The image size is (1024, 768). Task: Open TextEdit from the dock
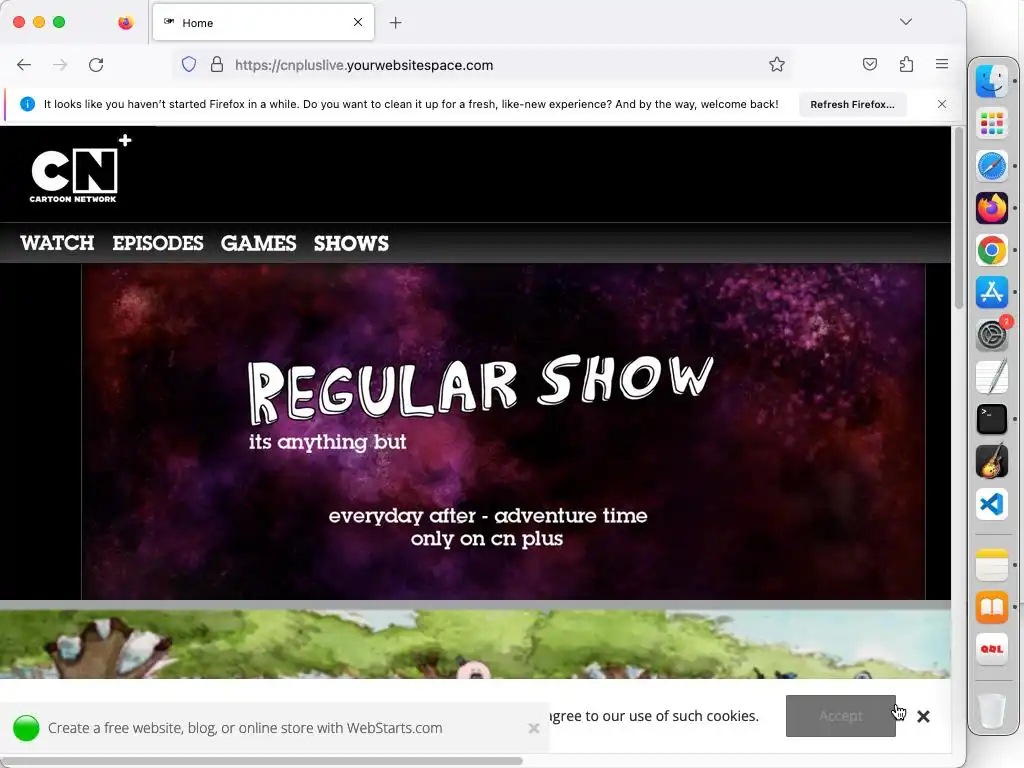pyautogui.click(x=992, y=377)
